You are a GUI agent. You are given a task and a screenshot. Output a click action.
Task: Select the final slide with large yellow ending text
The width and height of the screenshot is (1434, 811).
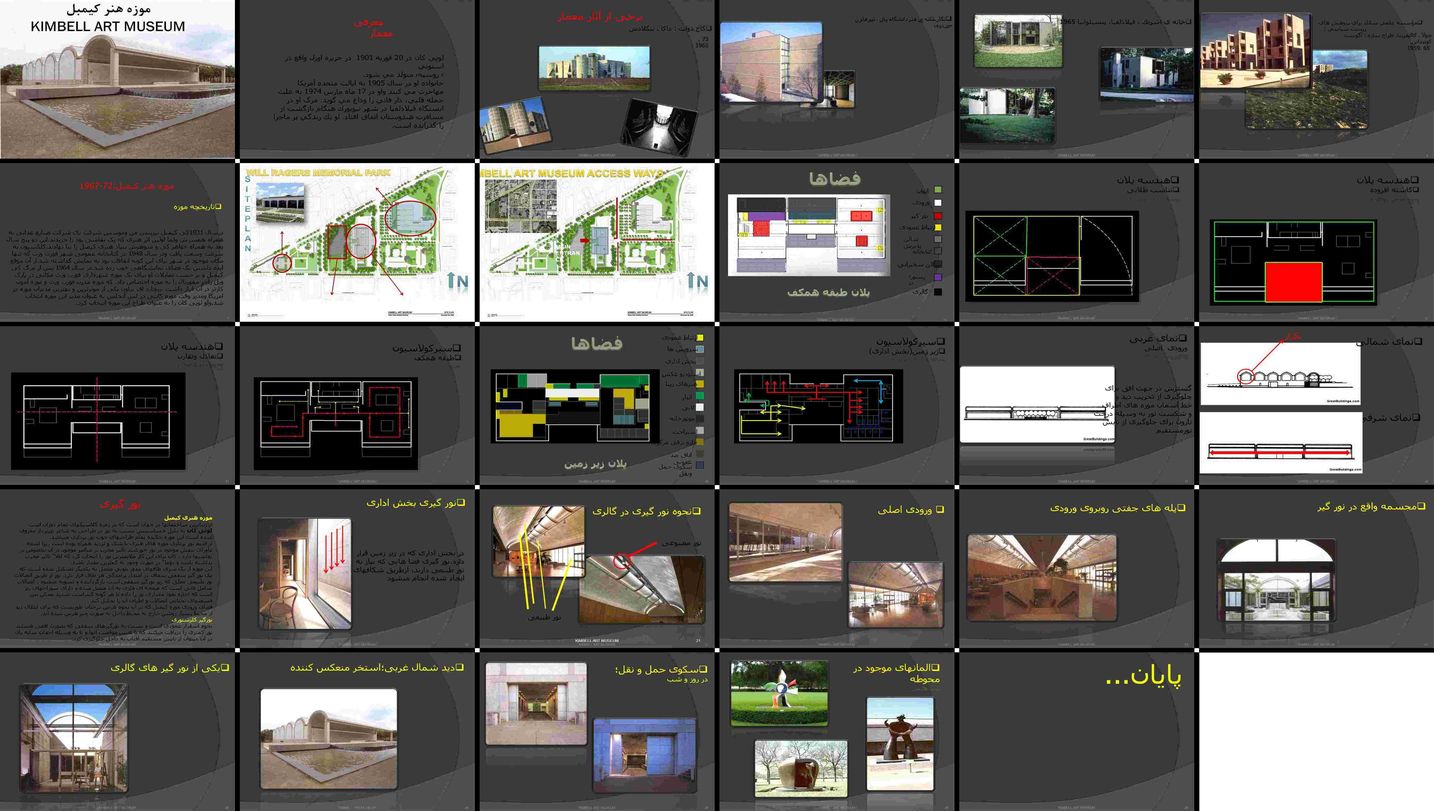coord(1077,730)
